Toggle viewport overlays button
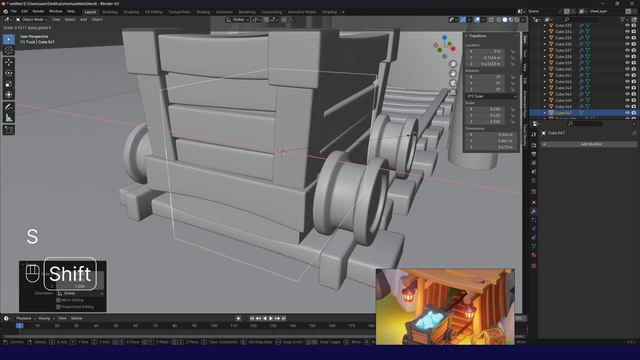Image resolution: width=640 pixels, height=360 pixels. [477, 20]
